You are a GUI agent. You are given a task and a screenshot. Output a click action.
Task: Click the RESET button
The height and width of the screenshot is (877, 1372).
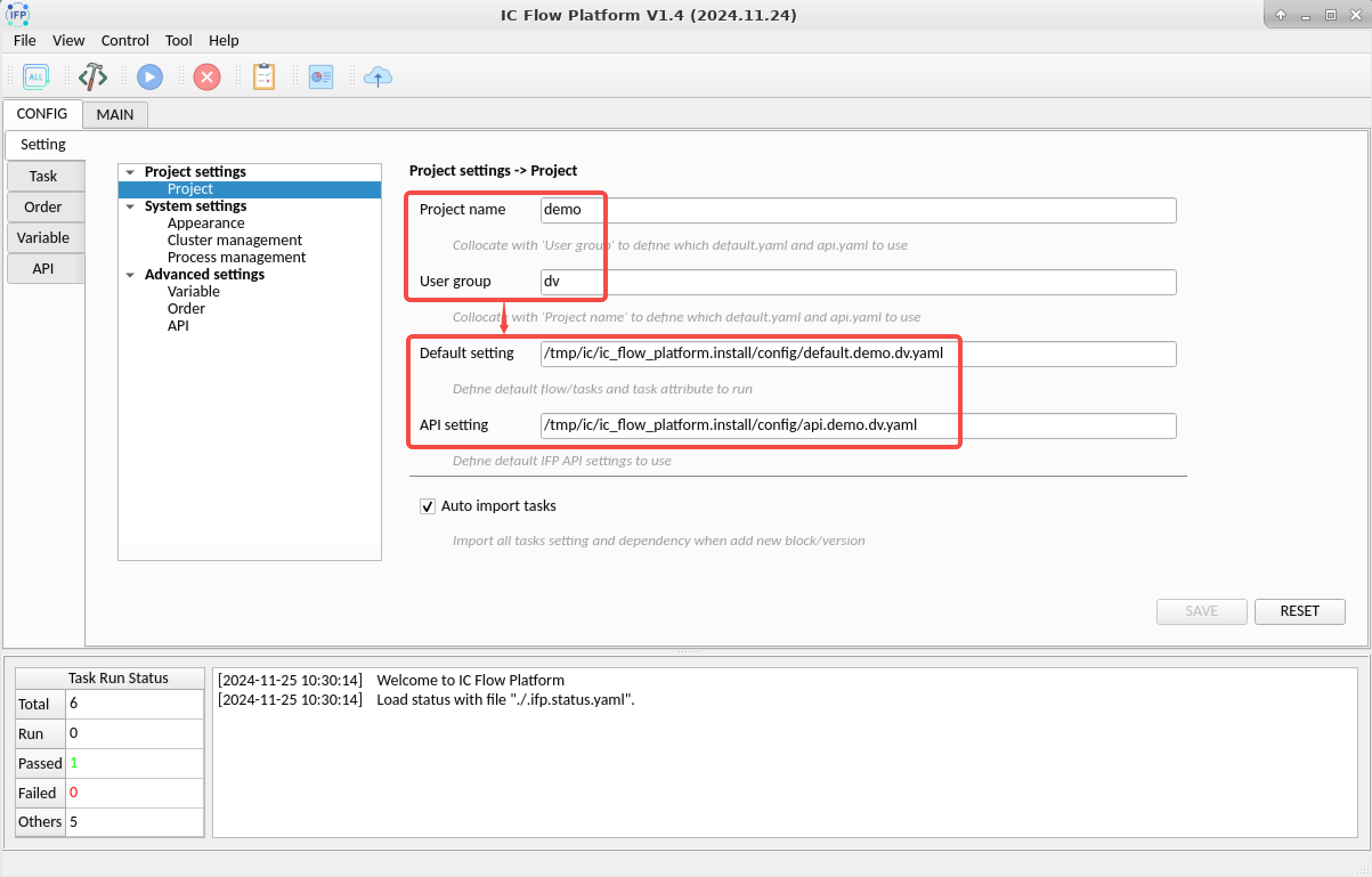(x=1300, y=611)
